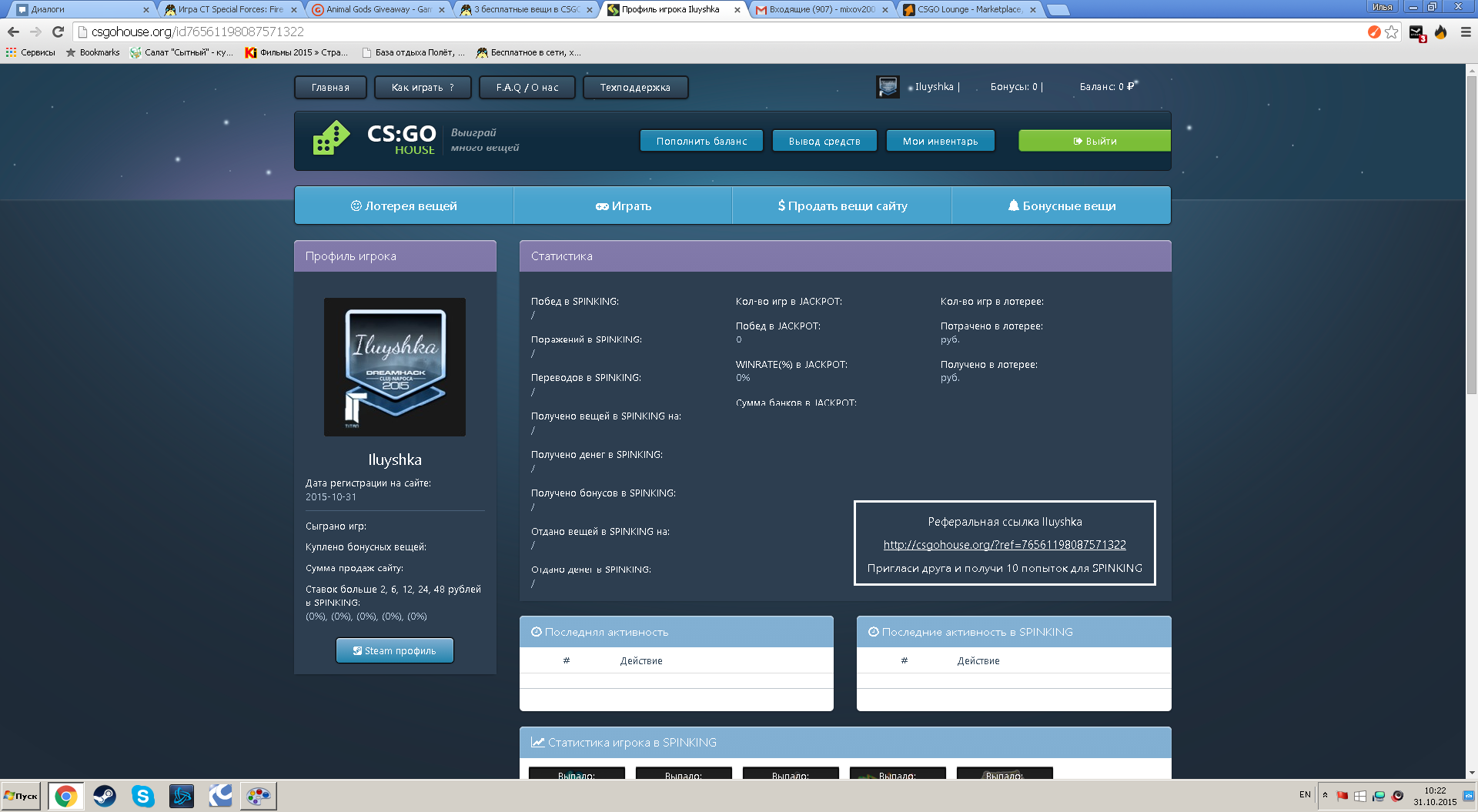Open Салат Сытный bookmark
1478x812 pixels.
coord(182,52)
